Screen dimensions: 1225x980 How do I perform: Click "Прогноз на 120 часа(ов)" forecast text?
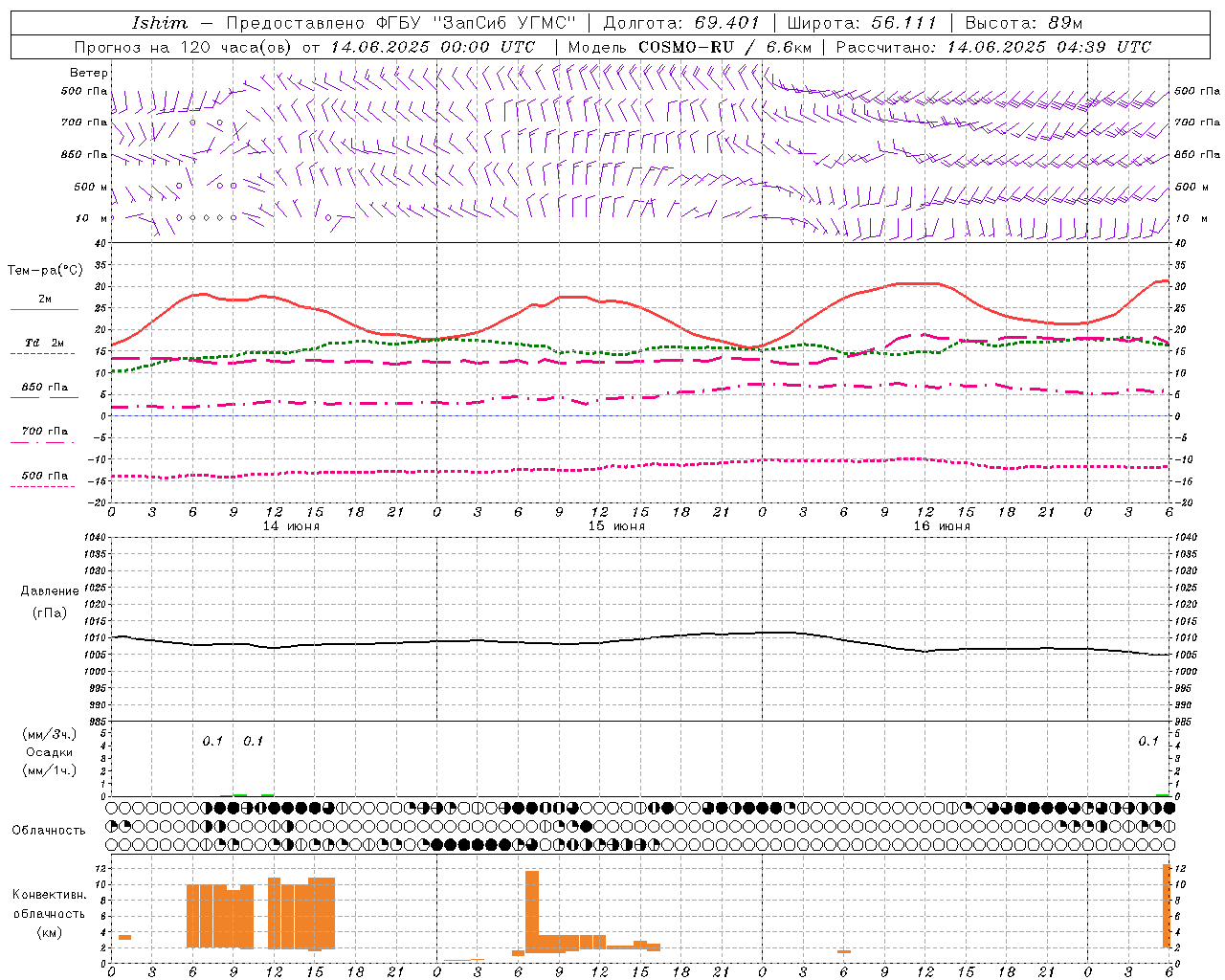pyautogui.click(x=183, y=47)
